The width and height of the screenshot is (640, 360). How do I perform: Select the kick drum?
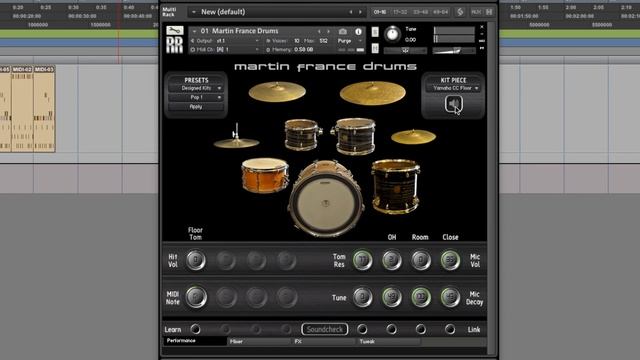click(326, 199)
